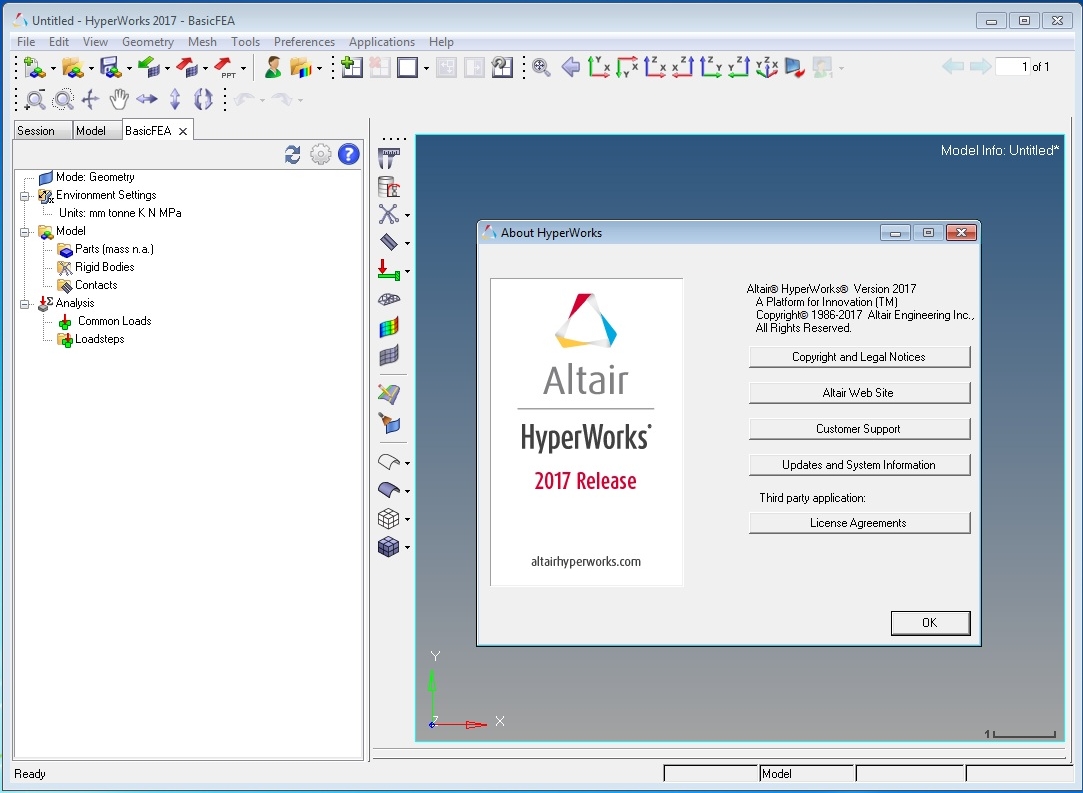
Task: Click the Altair Web Site button
Action: [859, 393]
